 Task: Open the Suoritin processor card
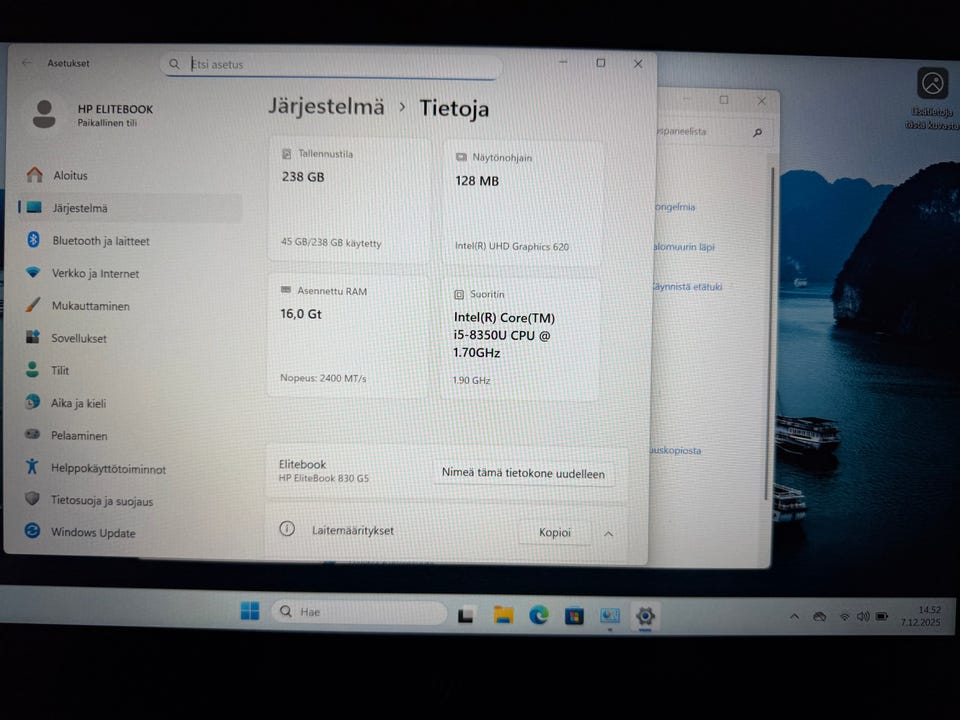tap(520, 339)
